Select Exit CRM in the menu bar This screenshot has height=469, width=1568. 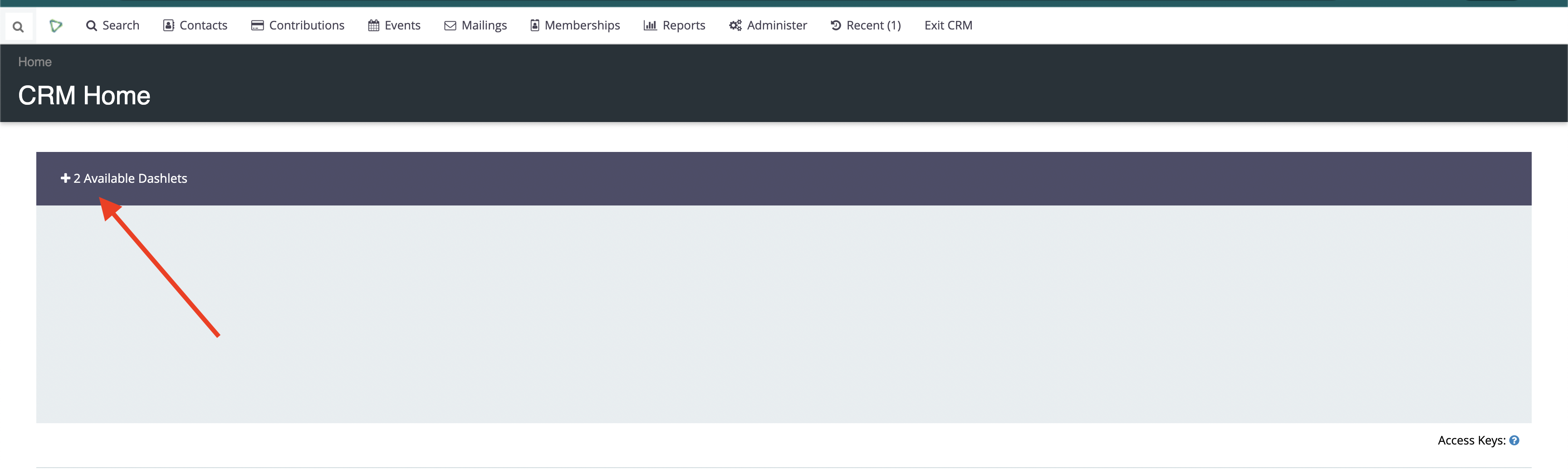click(948, 25)
